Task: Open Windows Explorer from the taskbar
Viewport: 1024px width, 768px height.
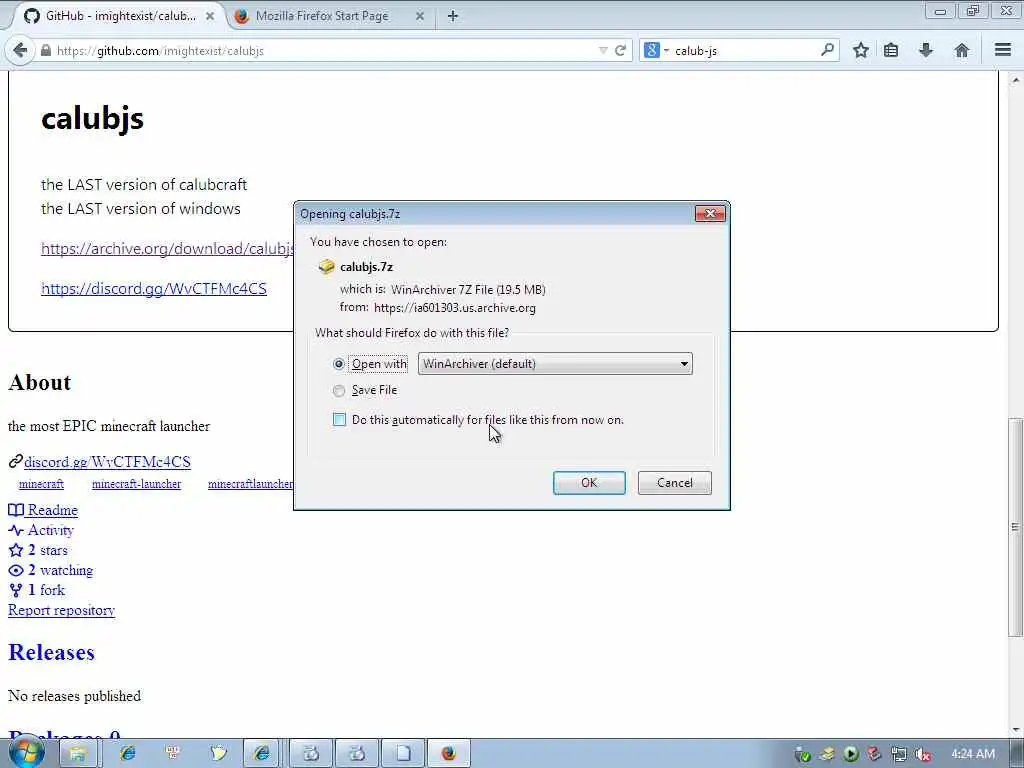Action: pyautogui.click(x=78, y=754)
